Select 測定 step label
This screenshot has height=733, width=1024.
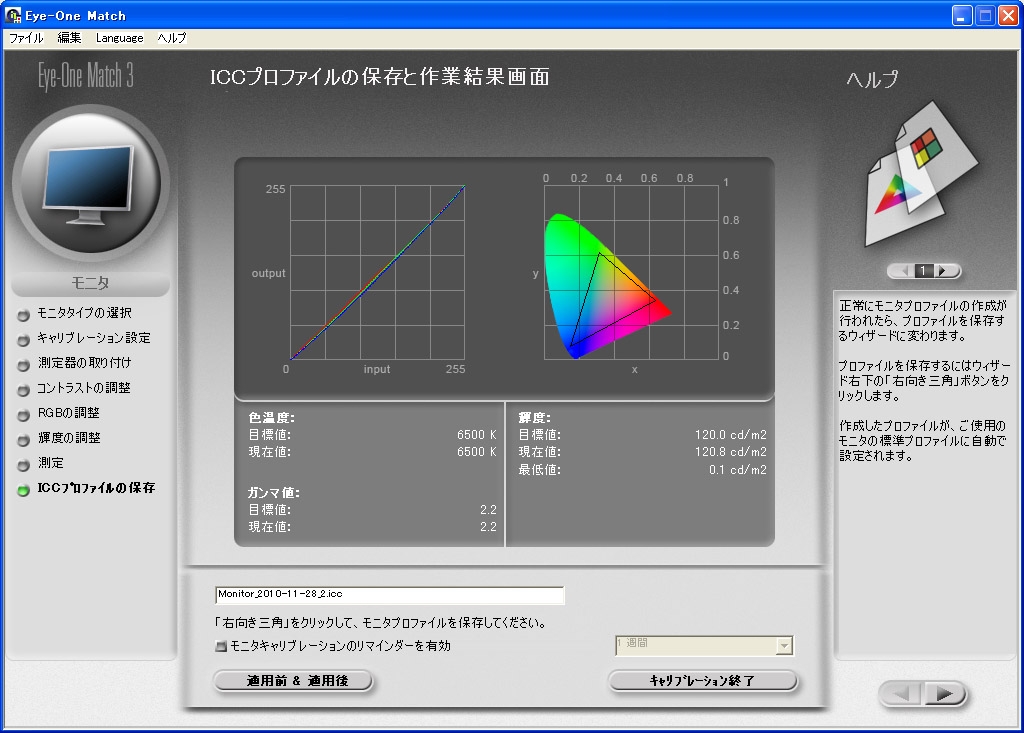50,463
